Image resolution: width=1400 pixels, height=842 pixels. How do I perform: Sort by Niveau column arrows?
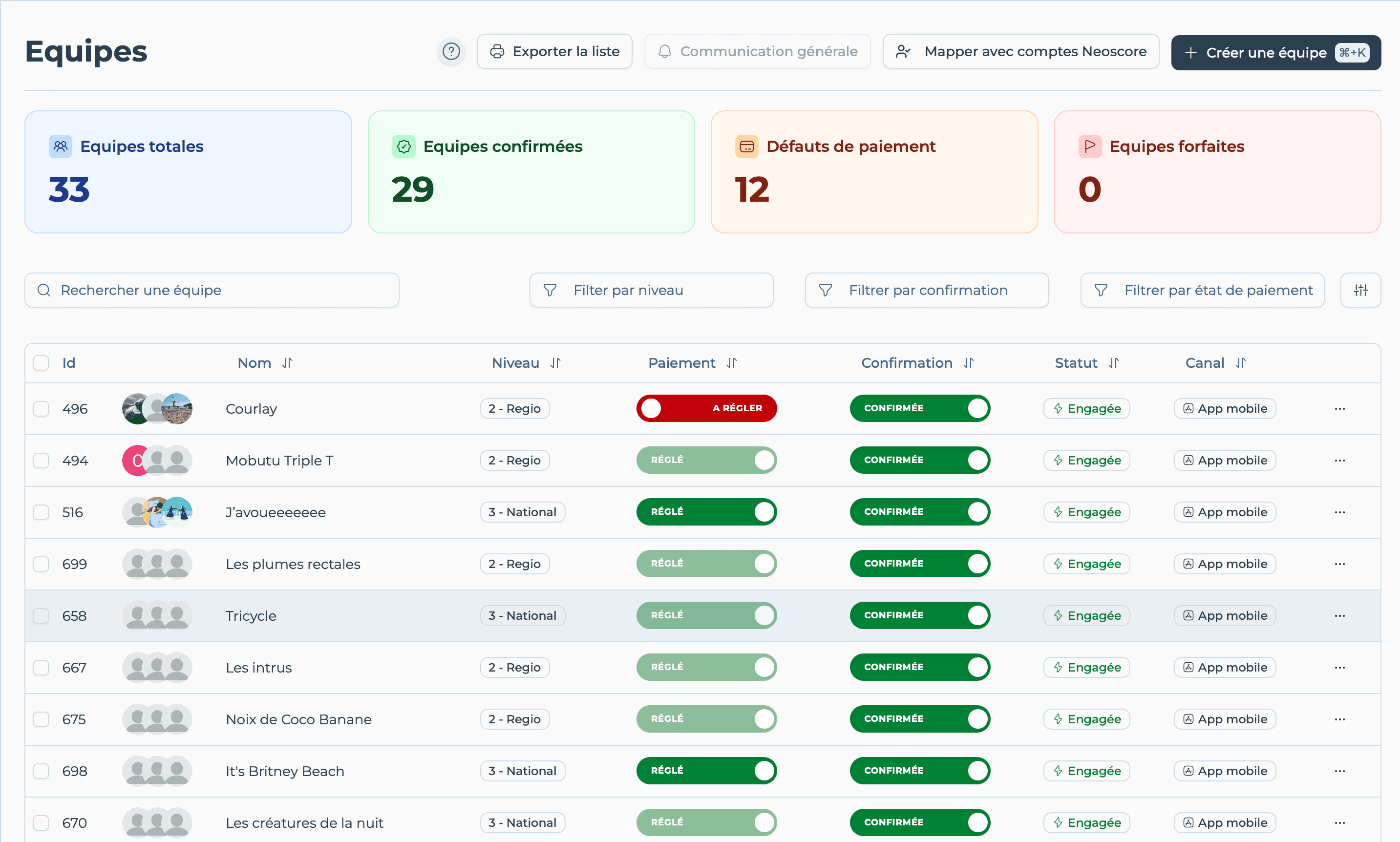555,363
